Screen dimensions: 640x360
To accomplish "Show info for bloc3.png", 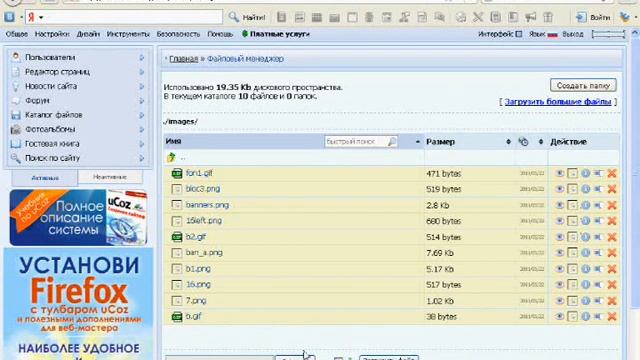I will pyautogui.click(x=585, y=189).
